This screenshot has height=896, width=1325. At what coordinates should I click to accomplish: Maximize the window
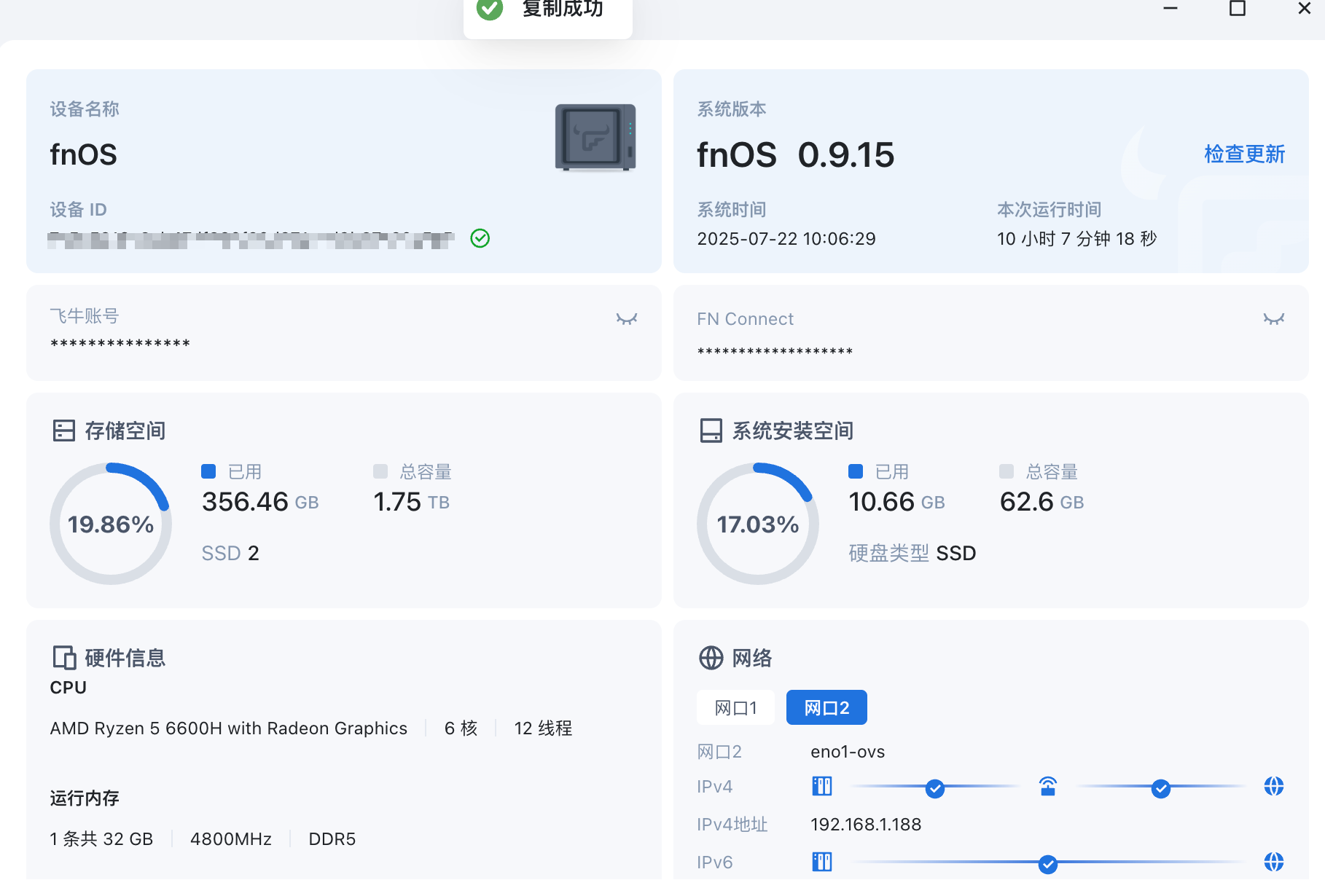tap(1238, 8)
